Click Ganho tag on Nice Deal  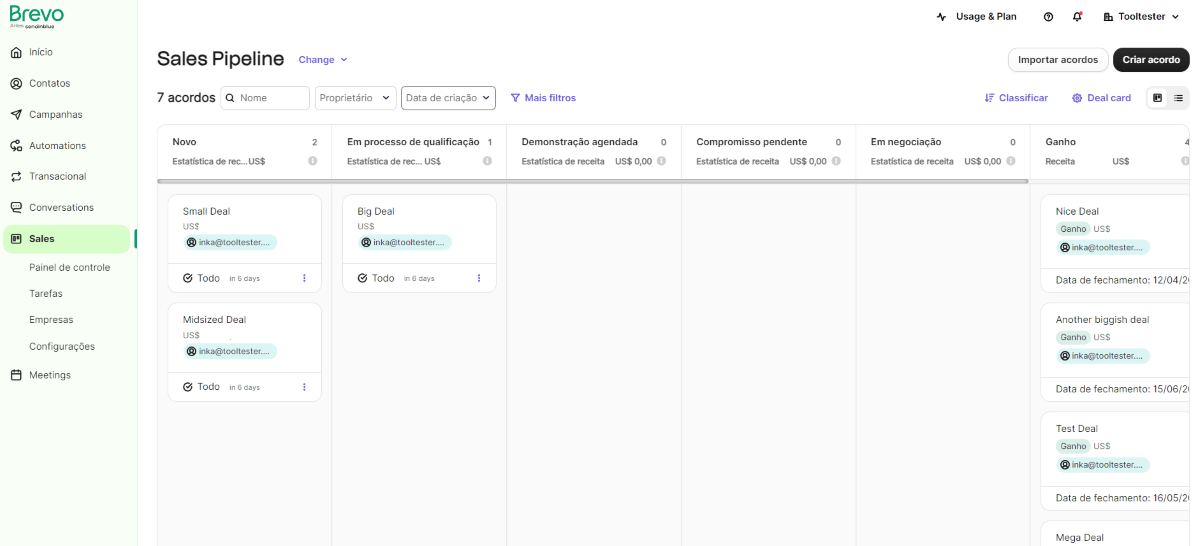tap(1073, 229)
